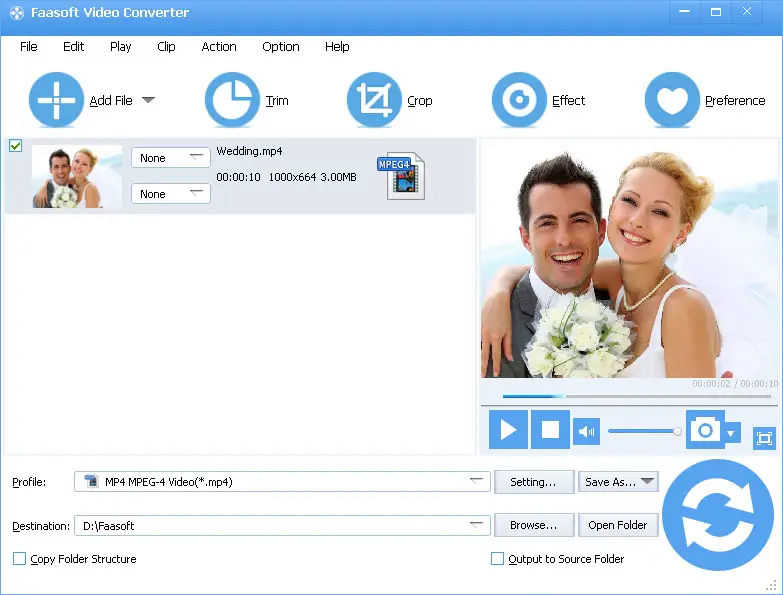Viewport: 783px width, 595px height.
Task: Open the Effect editor
Action: 518,100
